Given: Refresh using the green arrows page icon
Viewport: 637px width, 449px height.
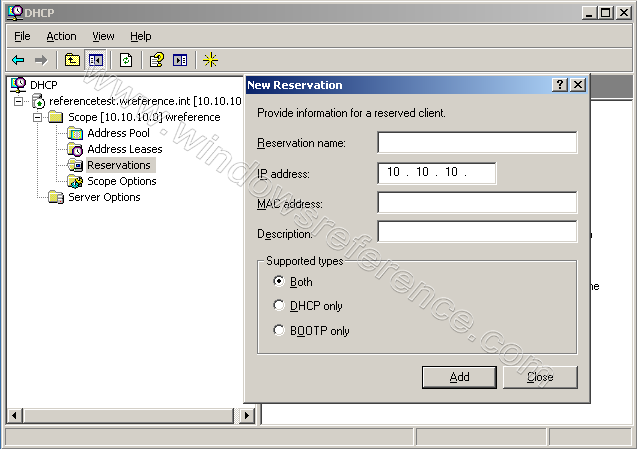Looking at the screenshot, I should 126,60.
